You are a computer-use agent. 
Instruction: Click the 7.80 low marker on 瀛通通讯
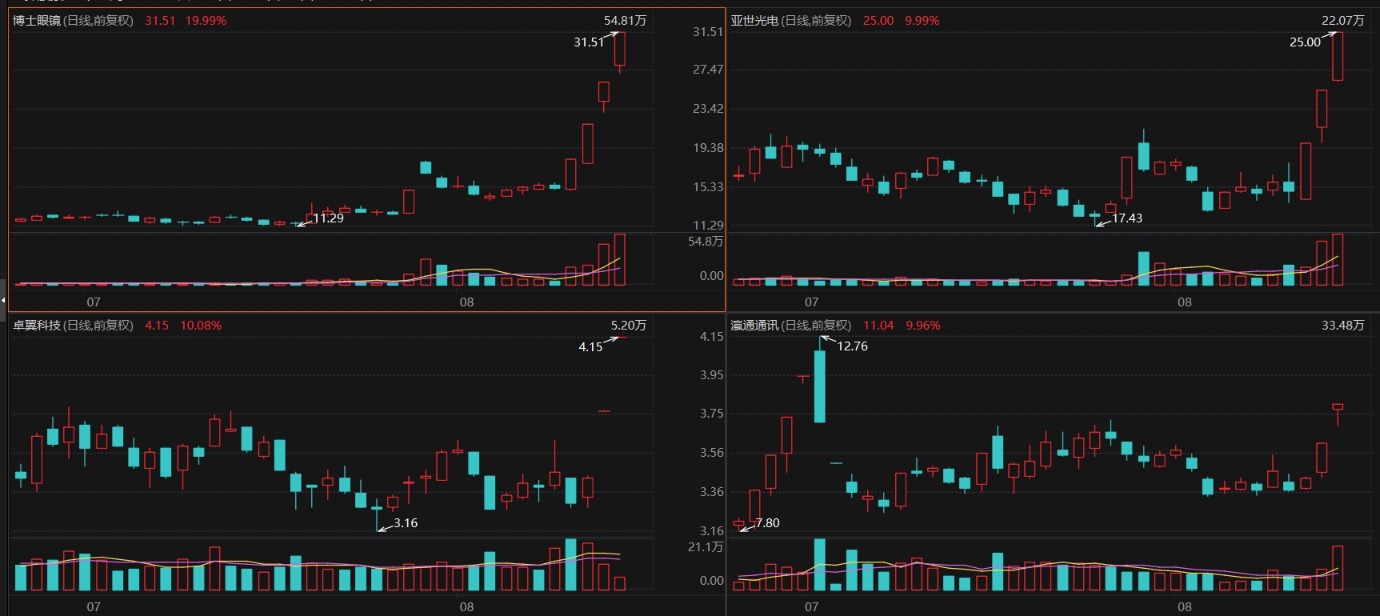click(x=768, y=524)
